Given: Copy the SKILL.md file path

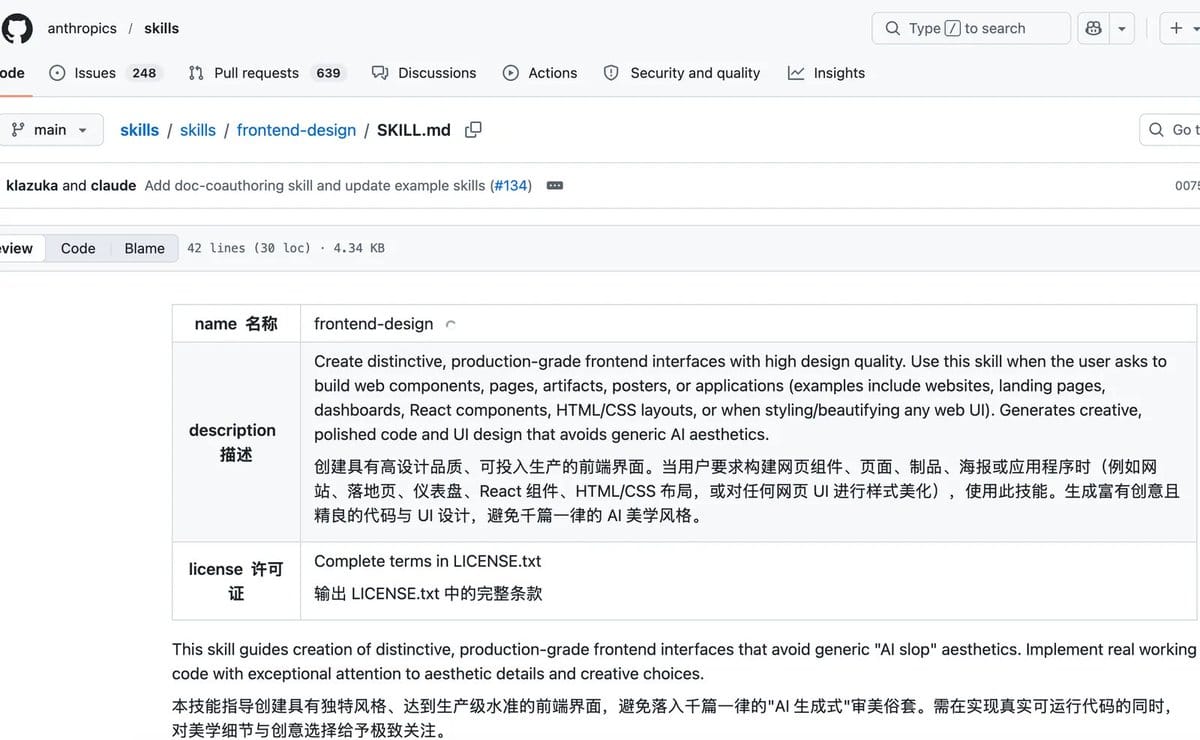Looking at the screenshot, I should 473,129.
